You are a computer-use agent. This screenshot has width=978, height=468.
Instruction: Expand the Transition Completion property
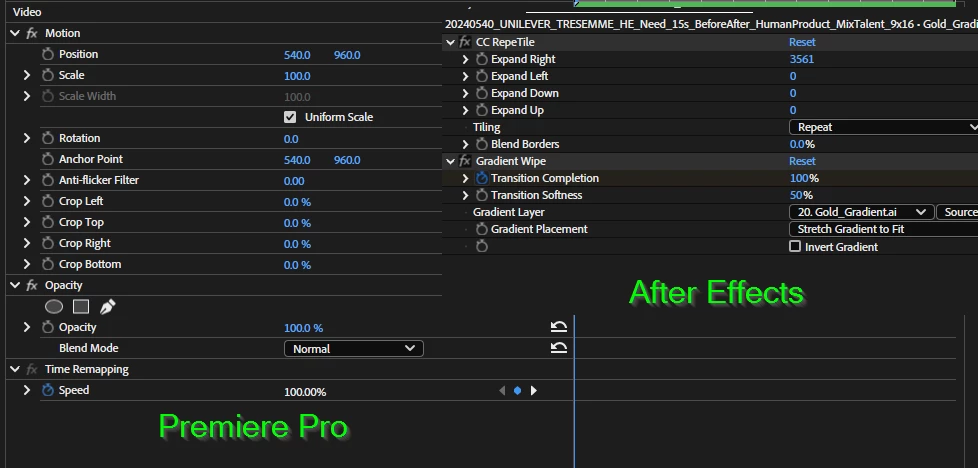(465, 178)
